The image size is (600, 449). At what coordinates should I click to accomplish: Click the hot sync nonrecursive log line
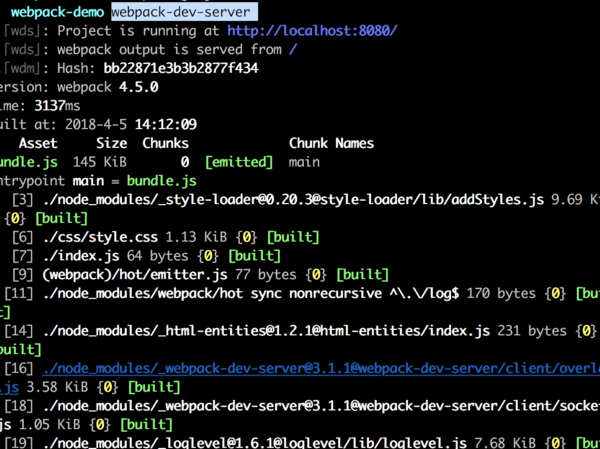click(x=300, y=293)
